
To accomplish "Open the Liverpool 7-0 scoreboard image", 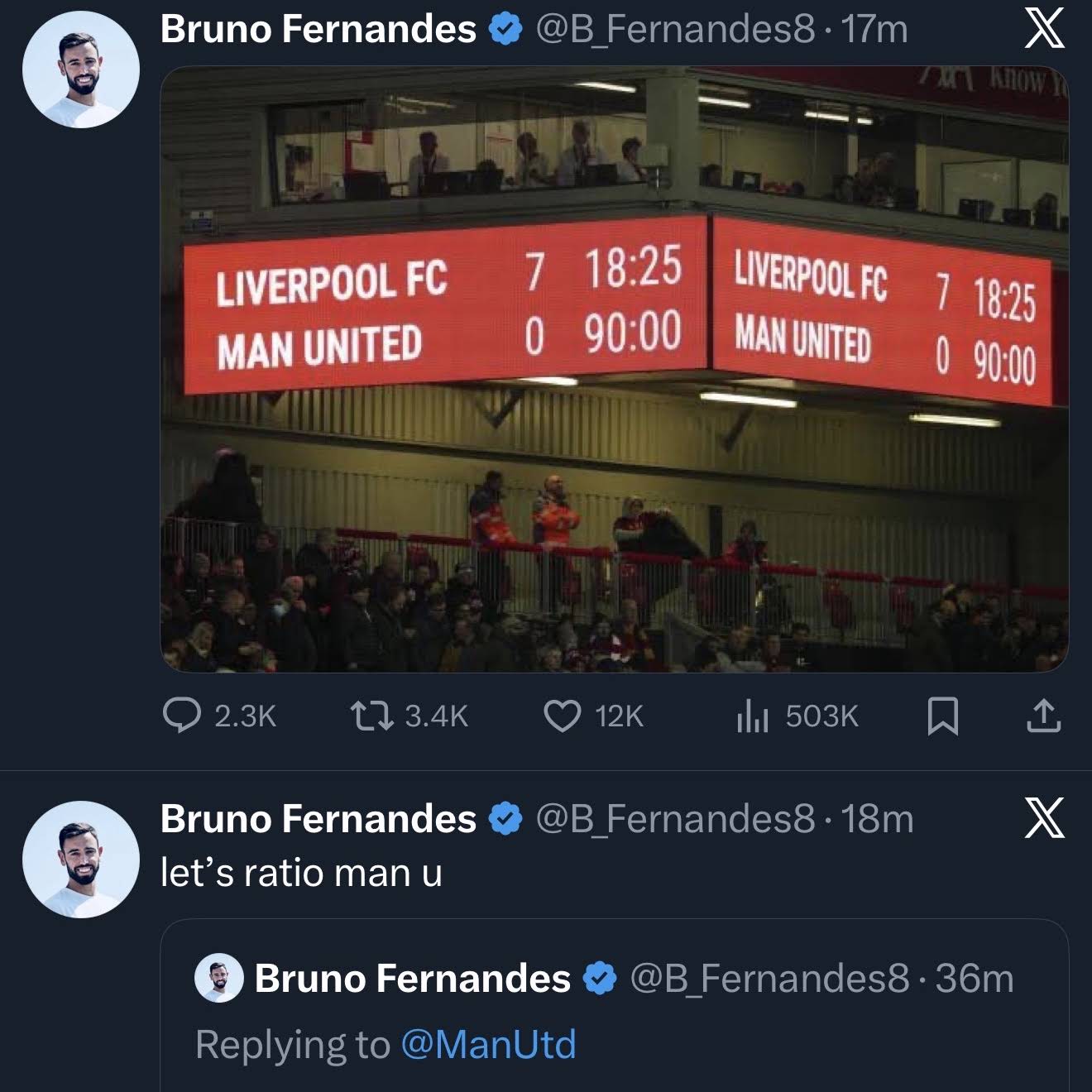I will pos(614,369).
